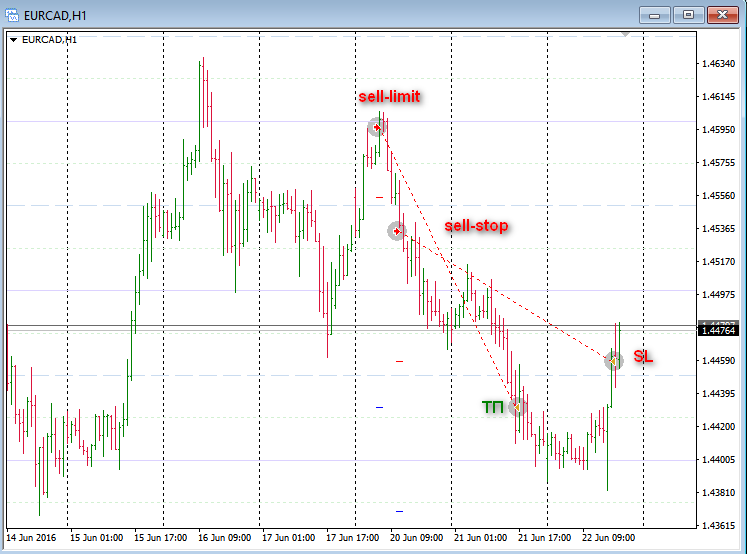Click the 1.43810 price scale value

(718, 493)
